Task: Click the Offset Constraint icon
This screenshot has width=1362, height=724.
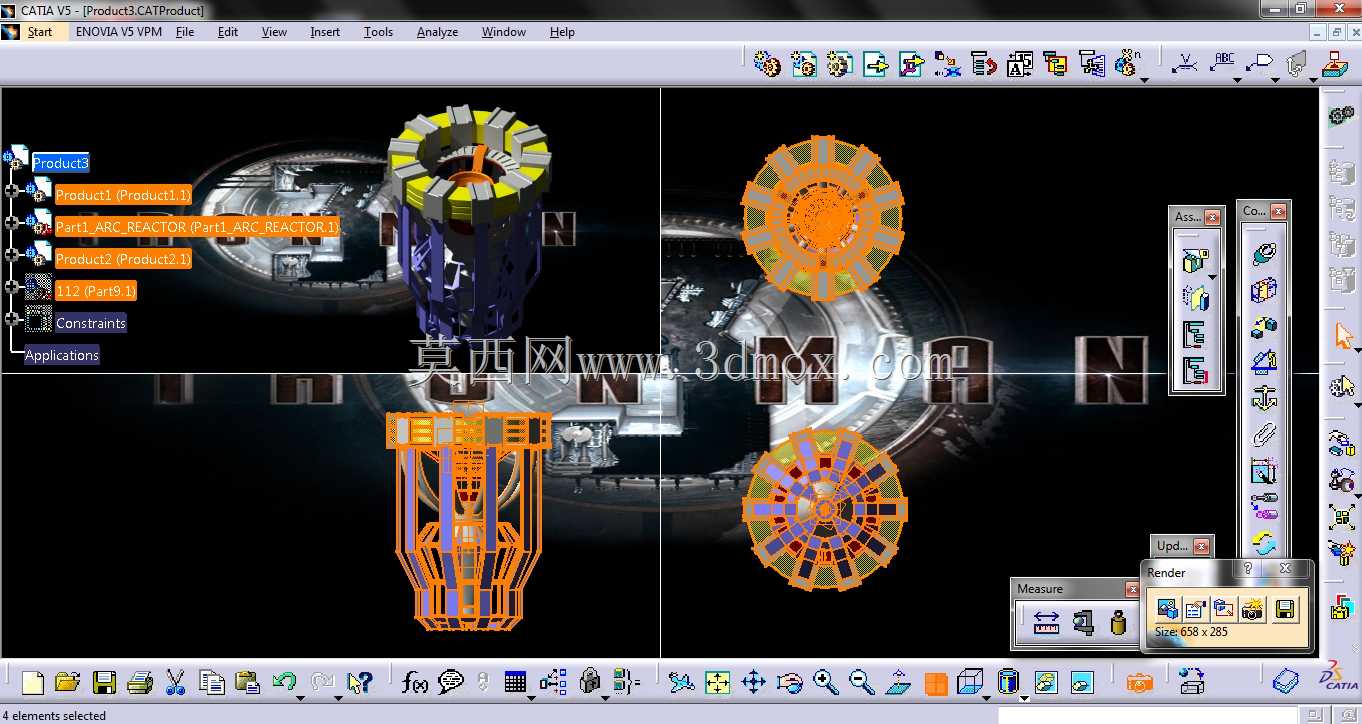Action: 1264,326
